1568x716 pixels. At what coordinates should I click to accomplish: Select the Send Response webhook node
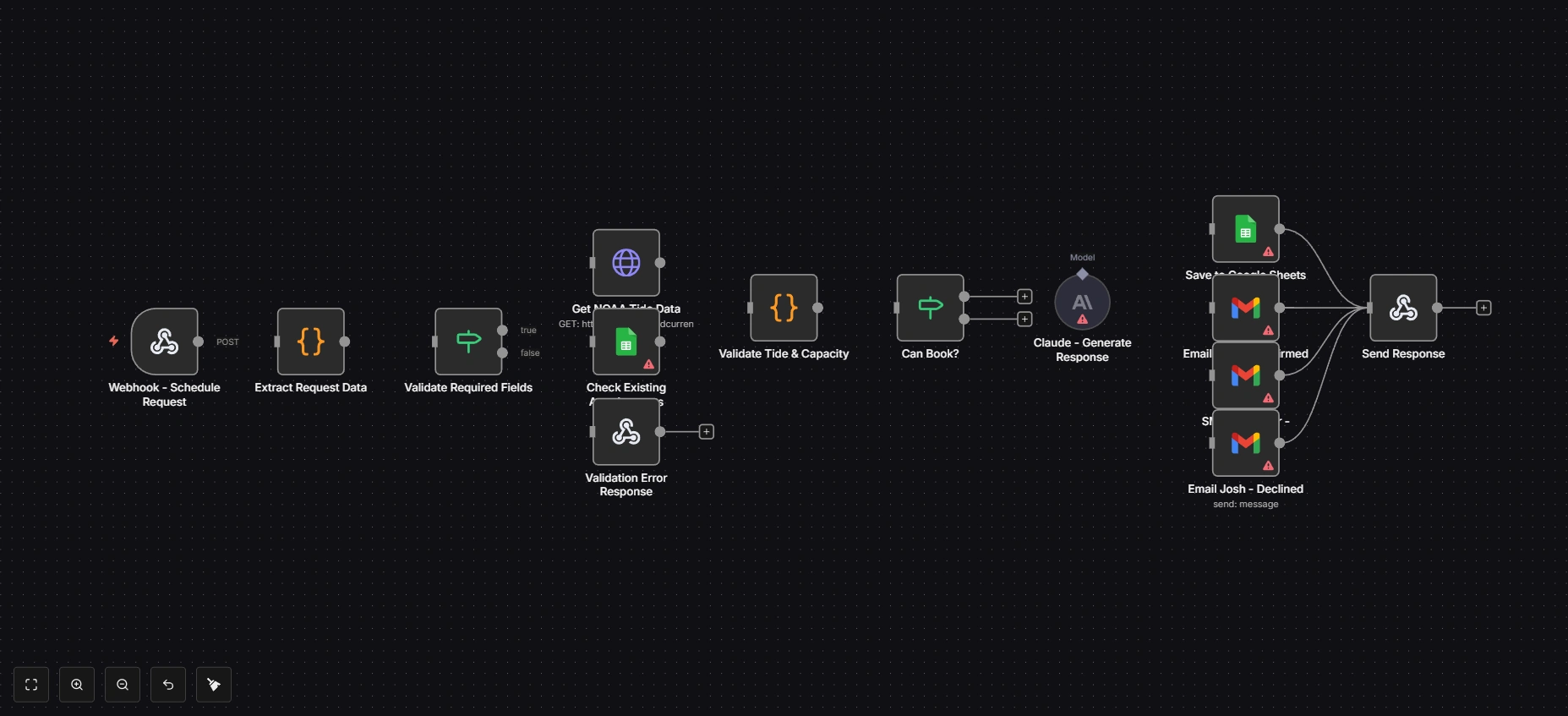pos(1403,308)
